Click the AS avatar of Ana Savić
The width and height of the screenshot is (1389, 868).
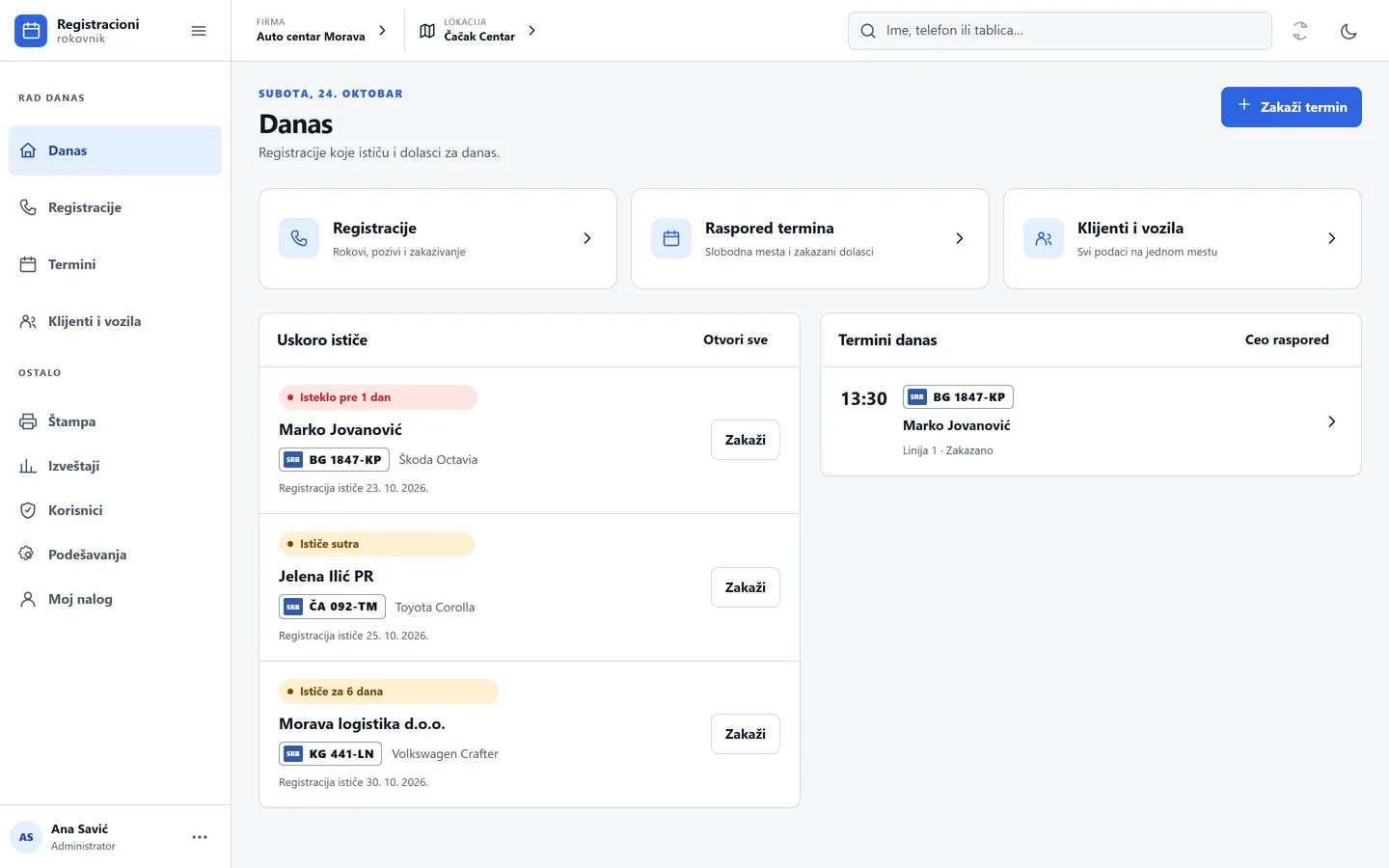click(26, 837)
